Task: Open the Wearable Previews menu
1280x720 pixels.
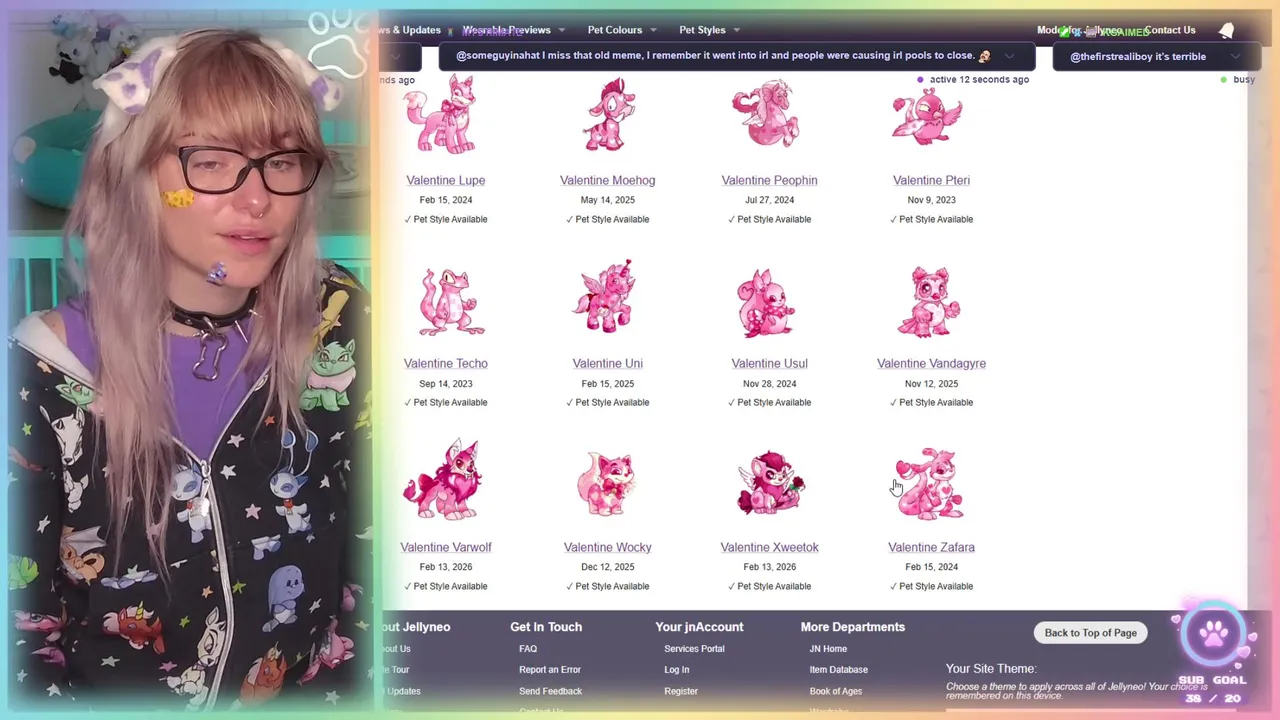Action: 506,30
